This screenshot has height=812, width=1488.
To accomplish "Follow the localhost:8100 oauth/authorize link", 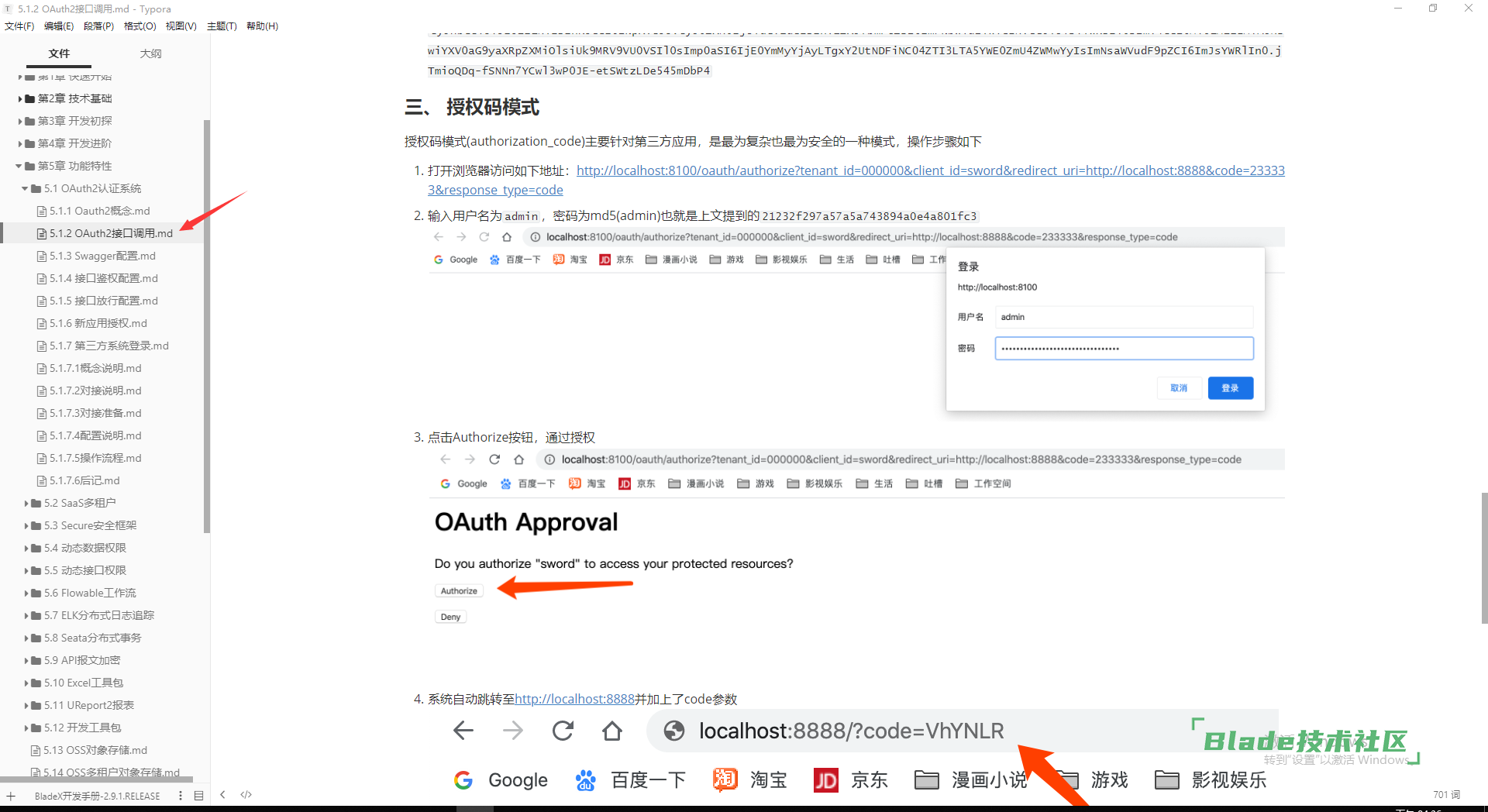I will 930,170.
